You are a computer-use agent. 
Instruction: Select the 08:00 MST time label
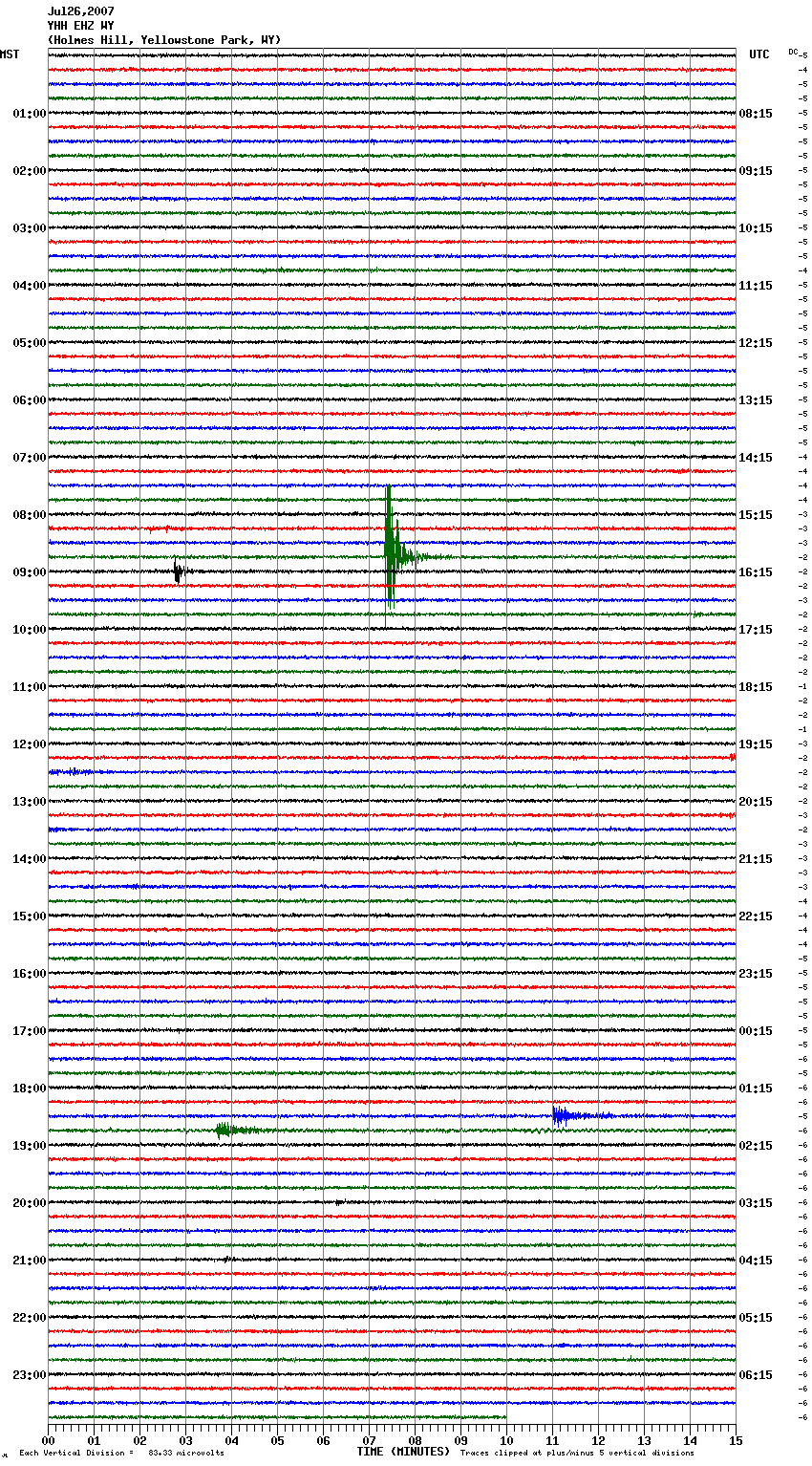[30, 515]
